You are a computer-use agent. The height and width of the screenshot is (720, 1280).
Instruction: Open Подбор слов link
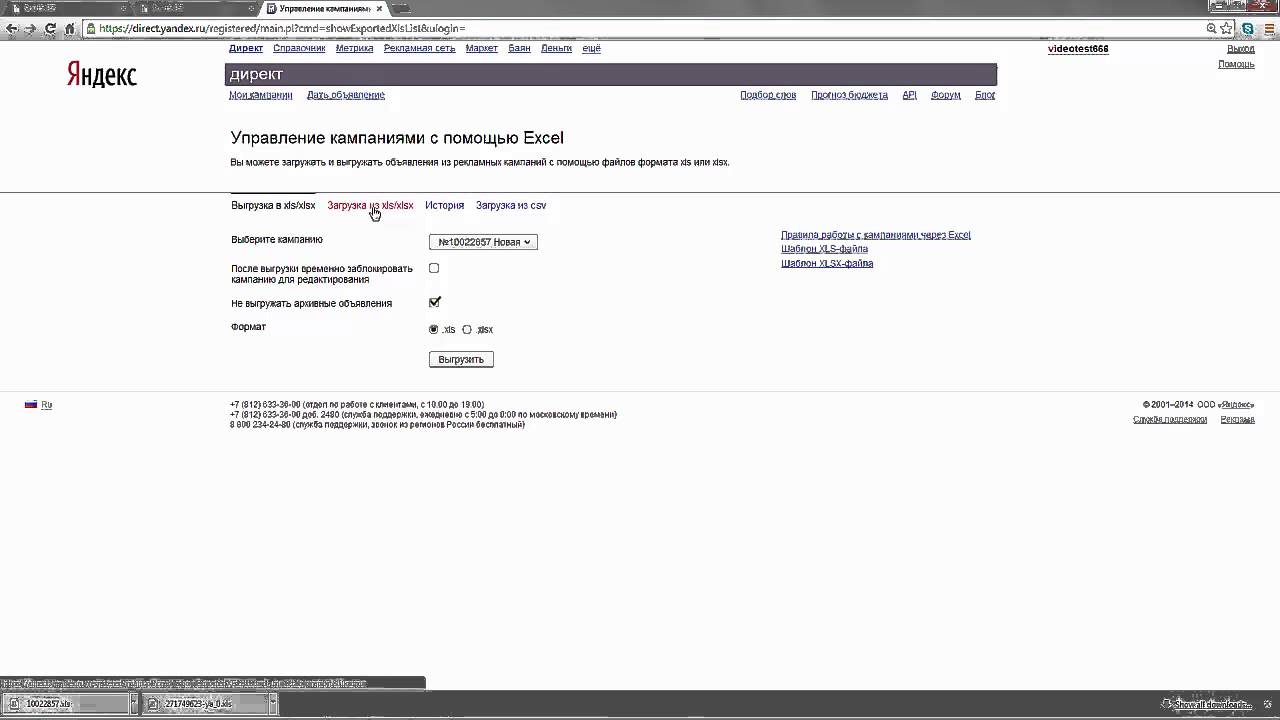click(x=768, y=95)
